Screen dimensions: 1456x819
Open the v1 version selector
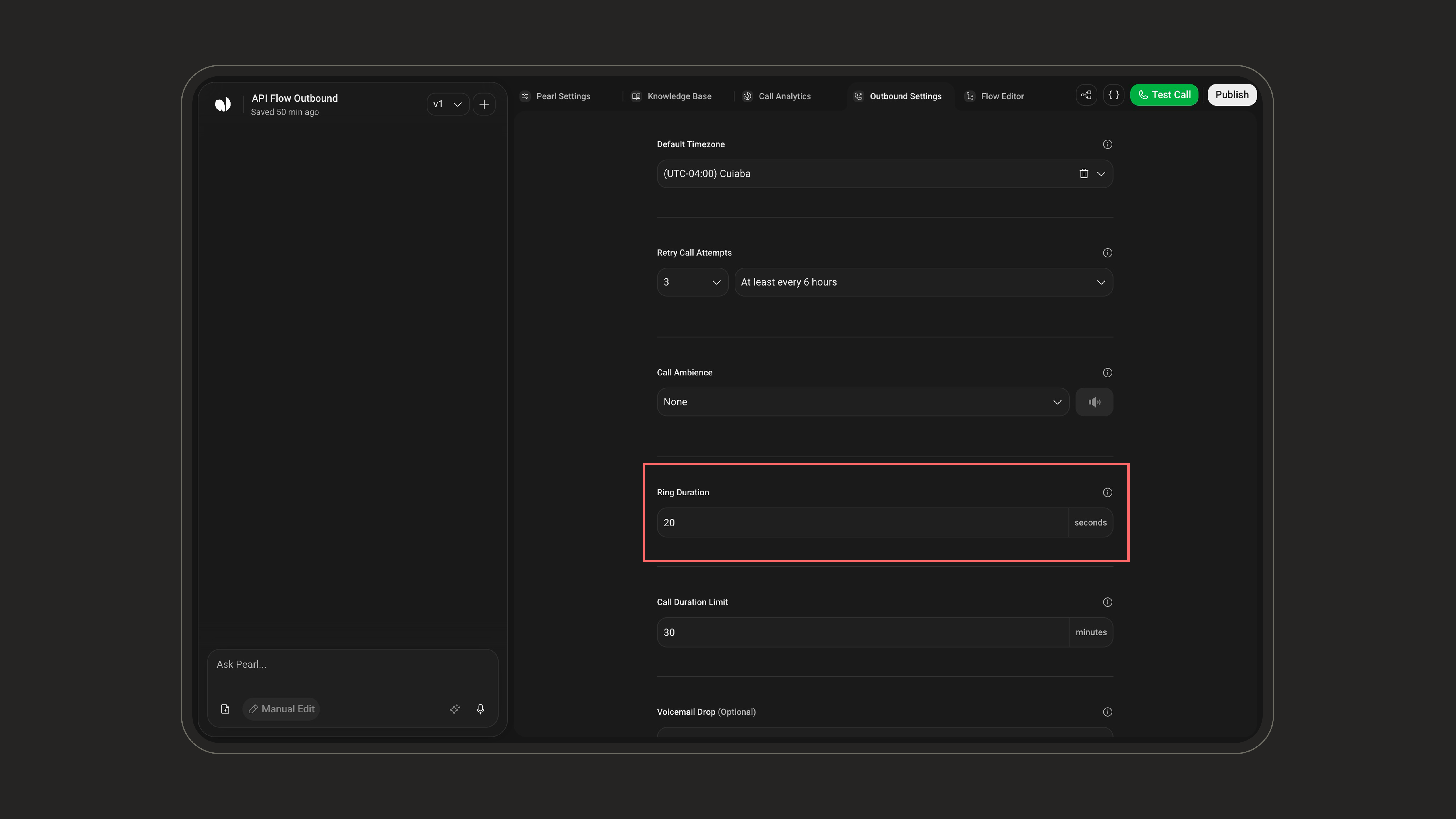(x=448, y=104)
